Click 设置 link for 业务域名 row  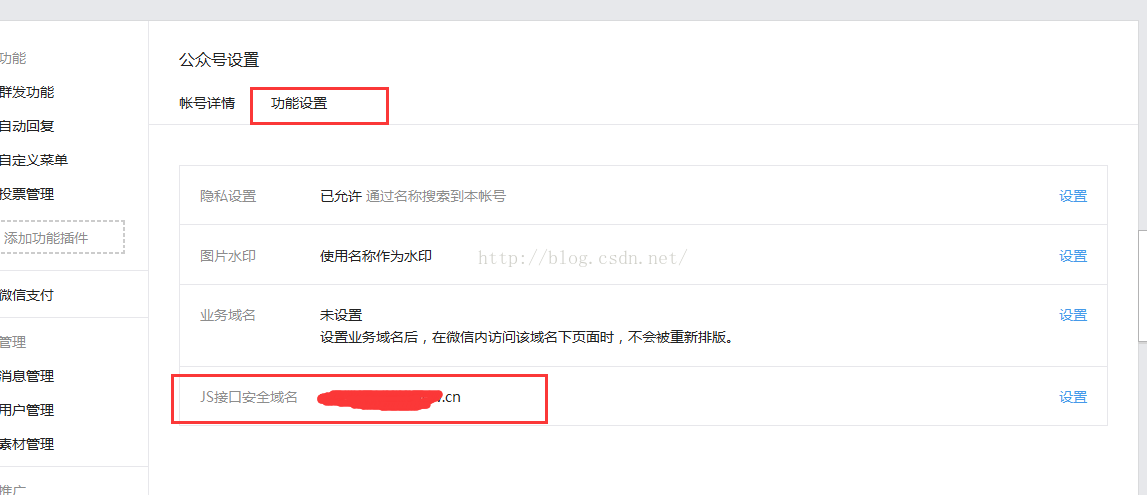click(1073, 315)
